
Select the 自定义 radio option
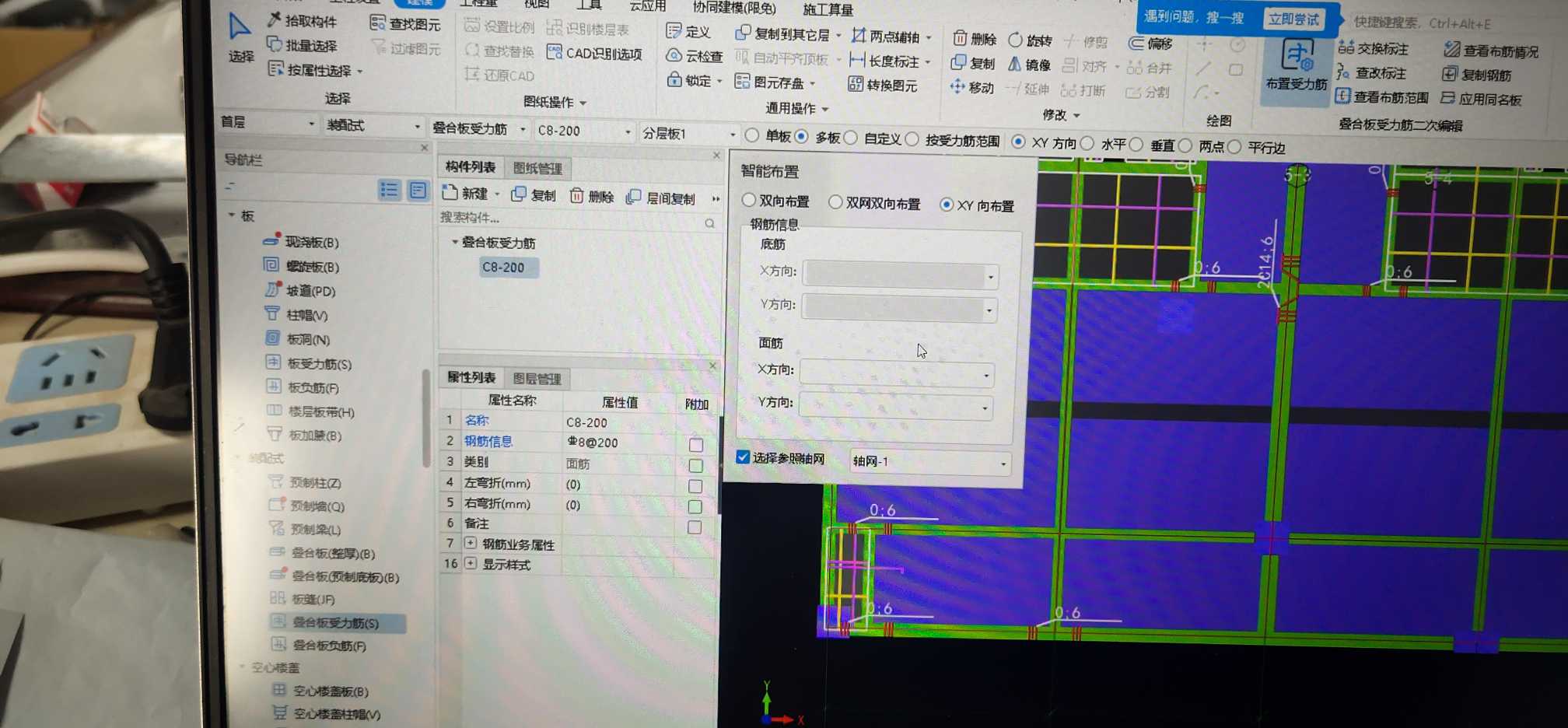(851, 138)
